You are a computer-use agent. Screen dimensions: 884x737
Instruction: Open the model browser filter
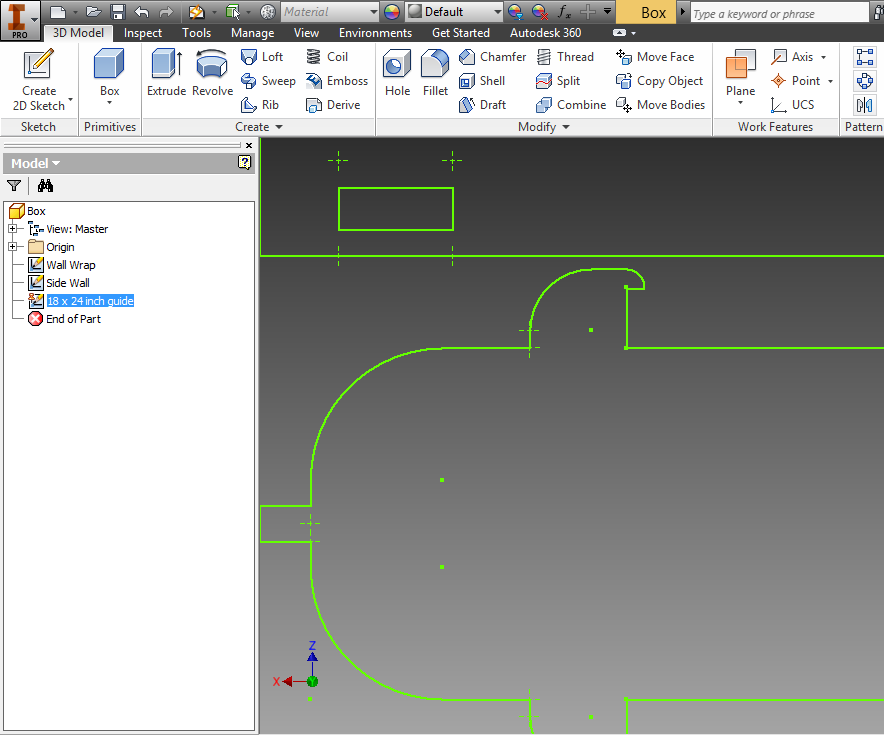click(x=14, y=186)
